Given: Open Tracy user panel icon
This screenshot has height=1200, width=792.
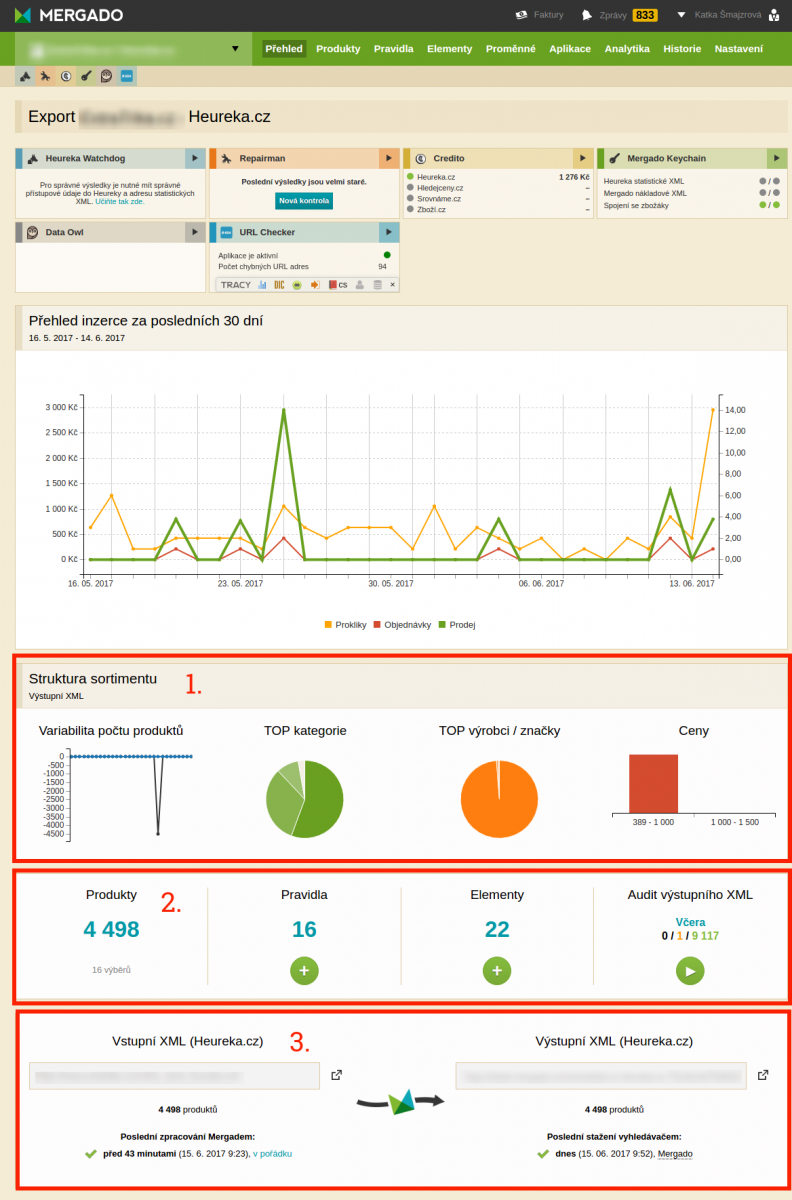Looking at the screenshot, I should (x=359, y=285).
